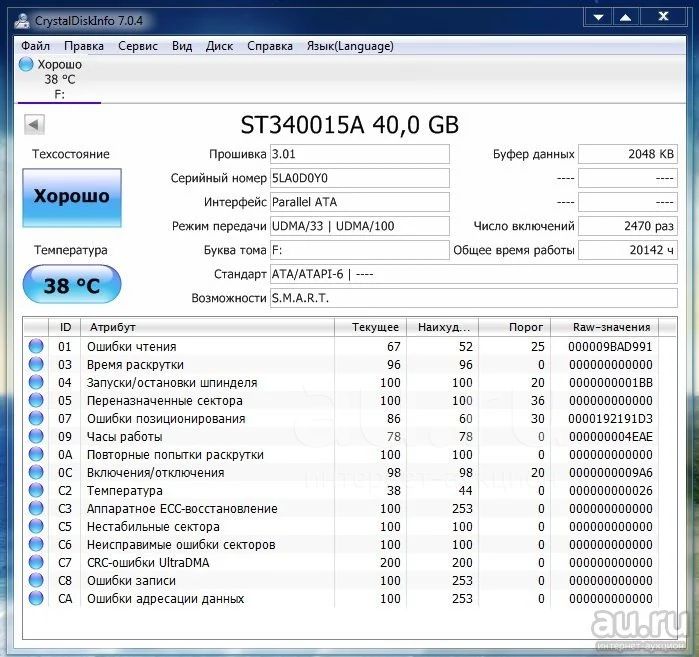Click the status icon for Нестабильные сектора row
The height and width of the screenshot is (657, 699).
(x=36, y=527)
